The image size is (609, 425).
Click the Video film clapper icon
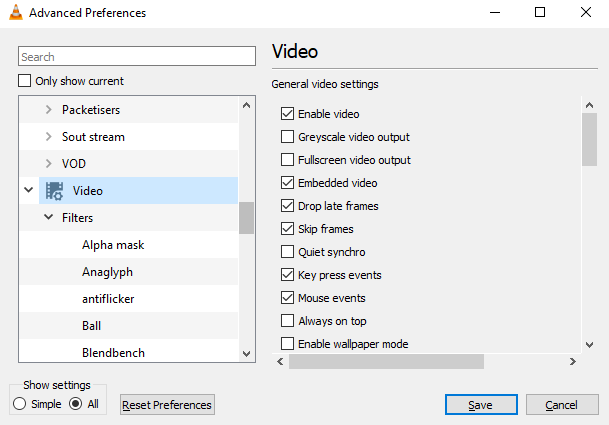point(55,190)
